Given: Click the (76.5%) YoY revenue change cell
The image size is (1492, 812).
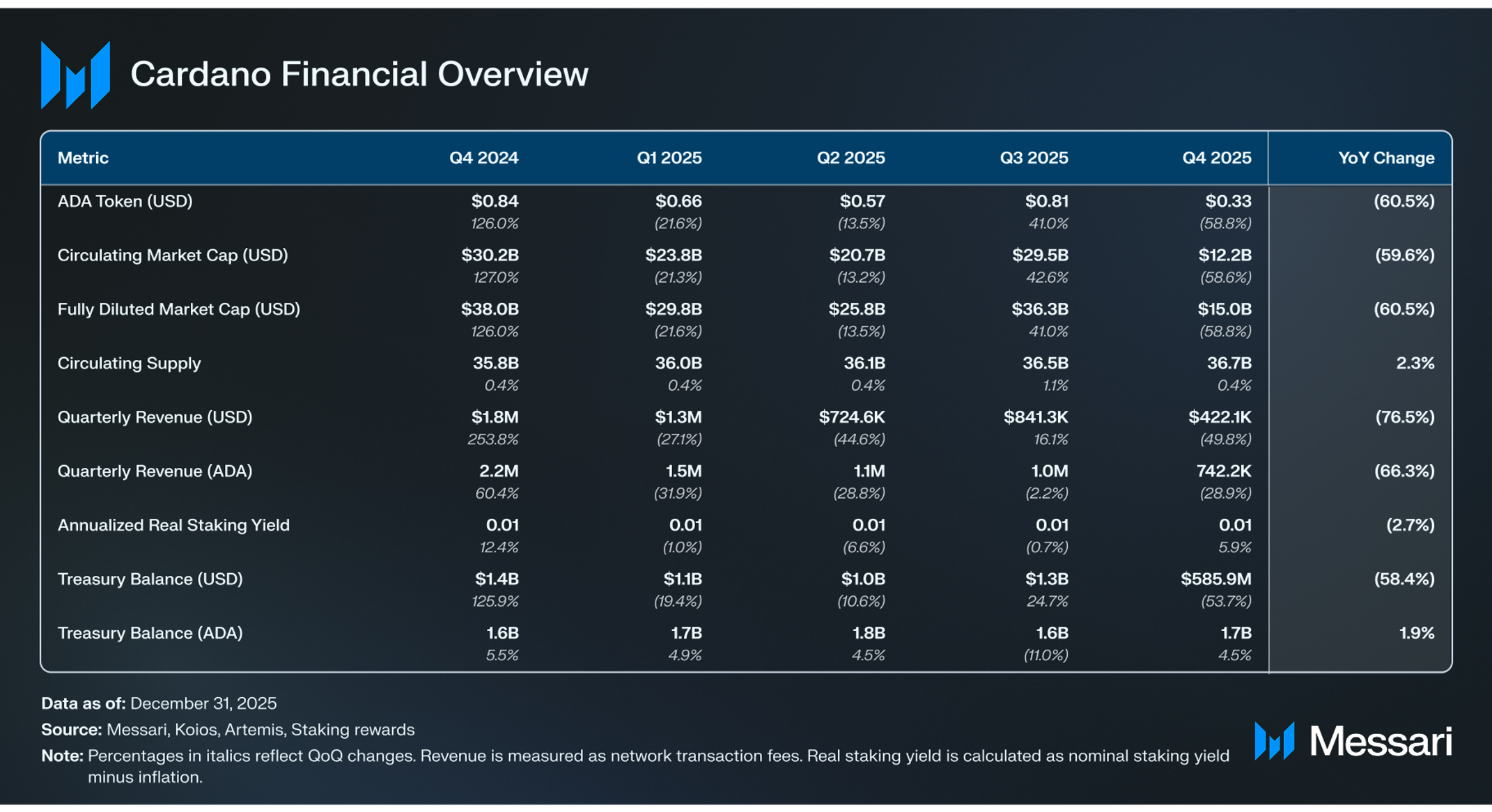Looking at the screenshot, I should point(1404,417).
